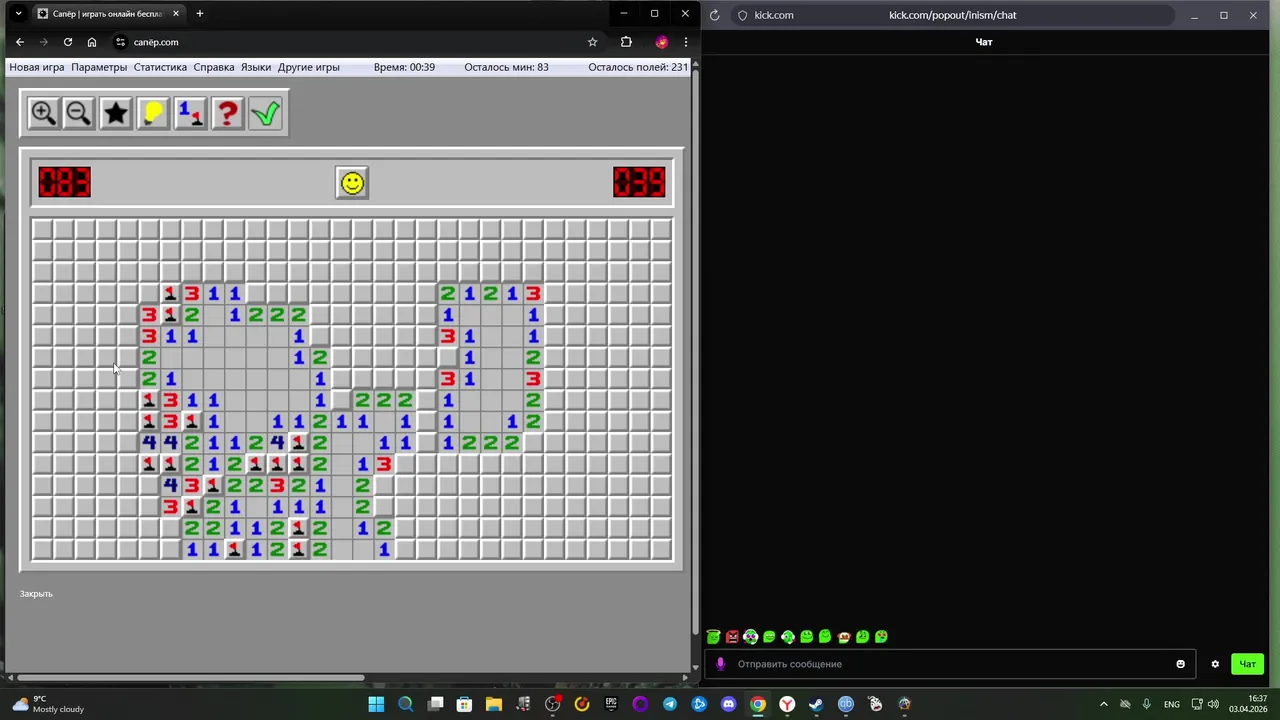Open the Chrome three-dot menu
Viewport: 1280px width, 720px height.
[686, 42]
